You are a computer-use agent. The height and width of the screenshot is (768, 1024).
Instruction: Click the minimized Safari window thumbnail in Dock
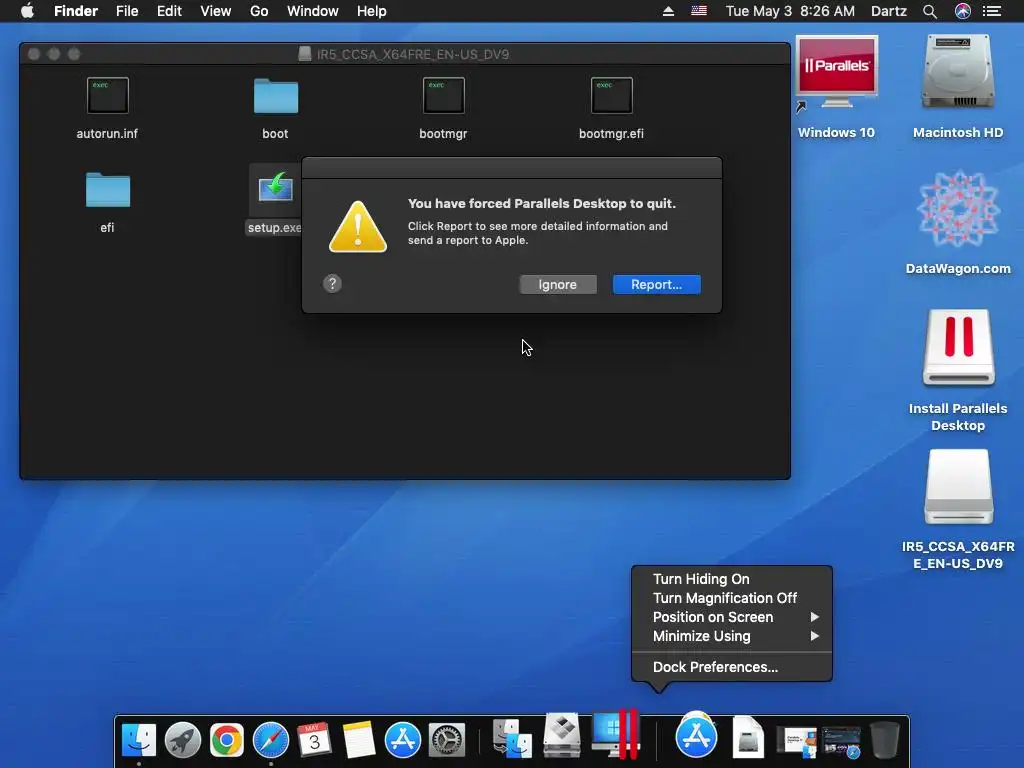tap(841, 743)
